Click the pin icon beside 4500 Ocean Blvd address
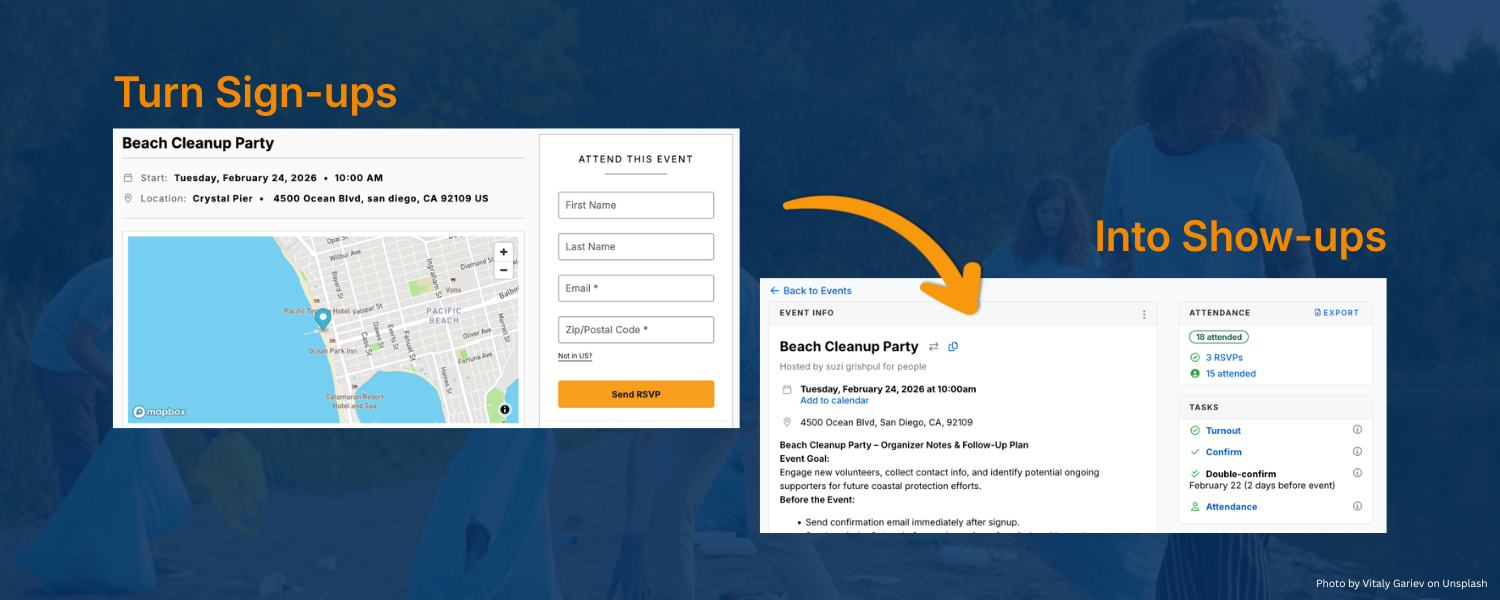This screenshot has height=600, width=1500. tap(787, 422)
